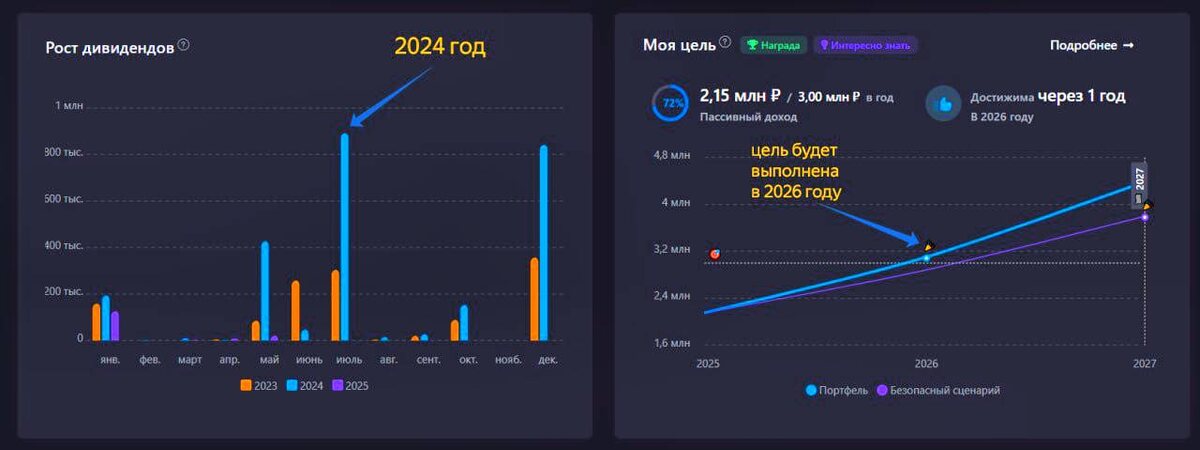The image size is (1200, 450).
Task: Click the purple safe-scenario point at 2027
Action: point(1144,217)
